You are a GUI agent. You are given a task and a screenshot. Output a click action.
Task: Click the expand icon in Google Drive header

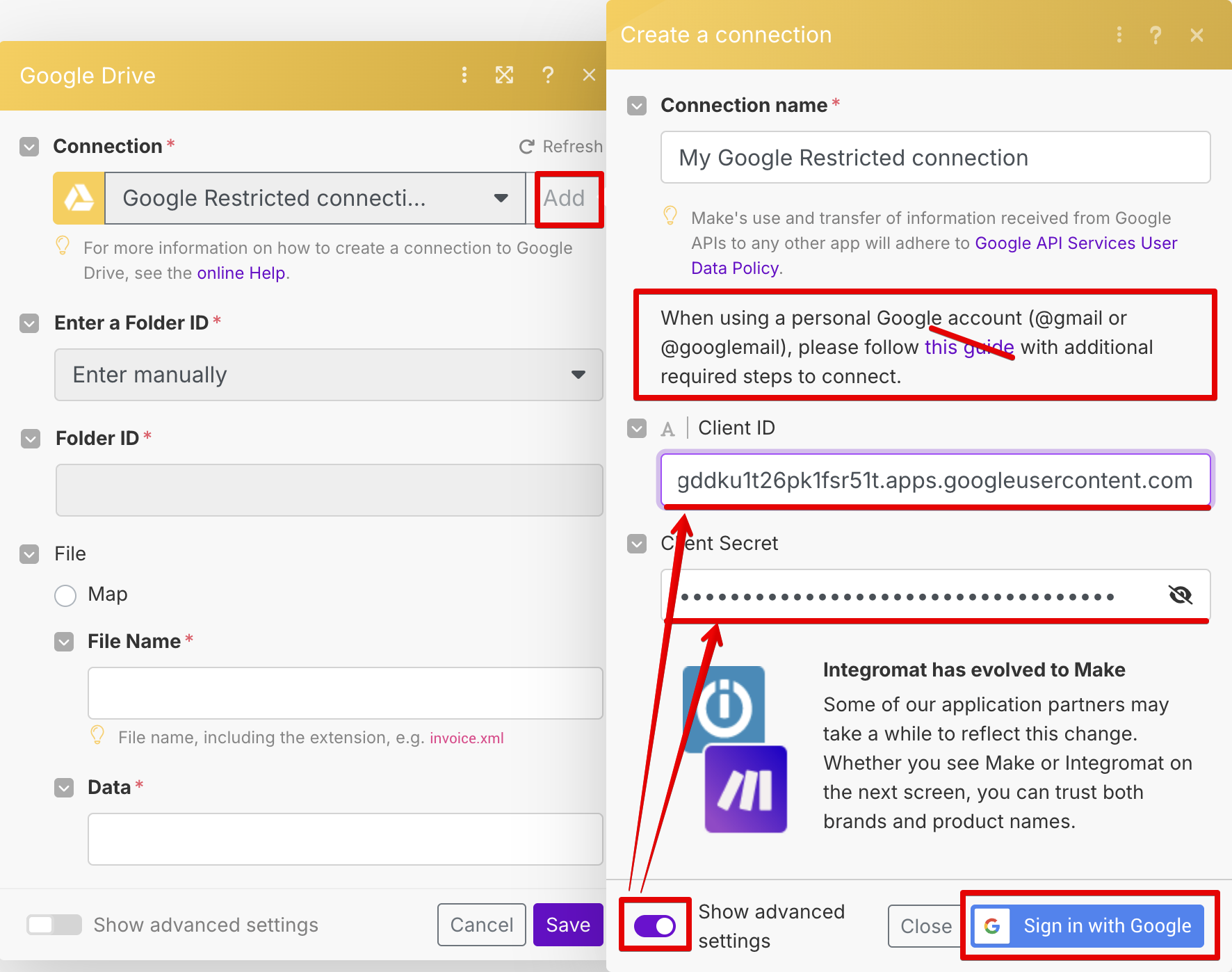click(x=504, y=75)
